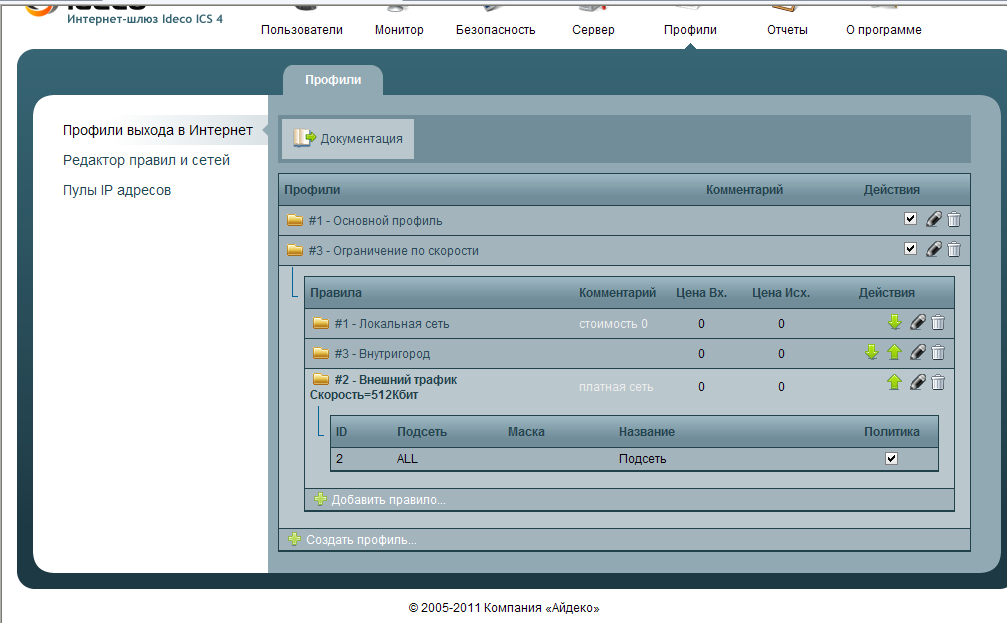
Task: Open the Безопасность menu
Action: pyautogui.click(x=495, y=30)
